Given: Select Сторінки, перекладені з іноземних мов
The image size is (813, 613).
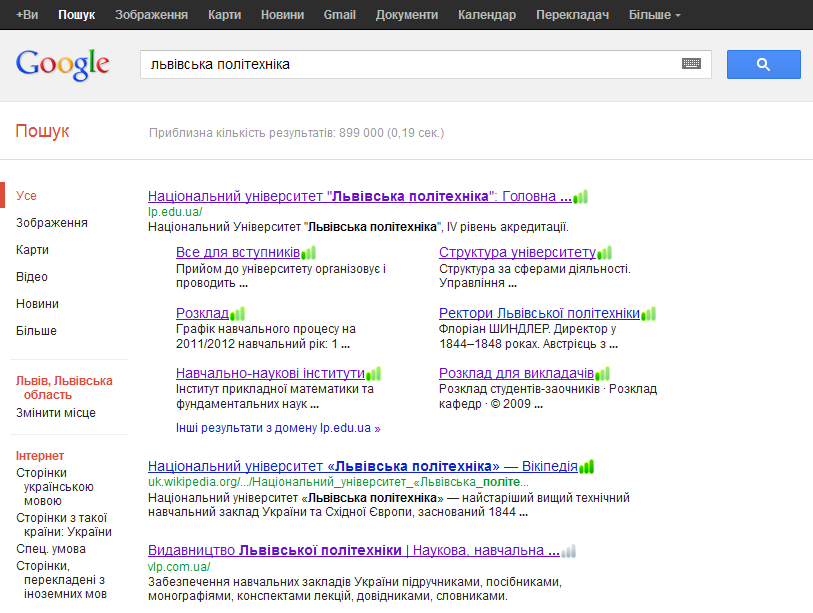Looking at the screenshot, I should [x=61, y=580].
